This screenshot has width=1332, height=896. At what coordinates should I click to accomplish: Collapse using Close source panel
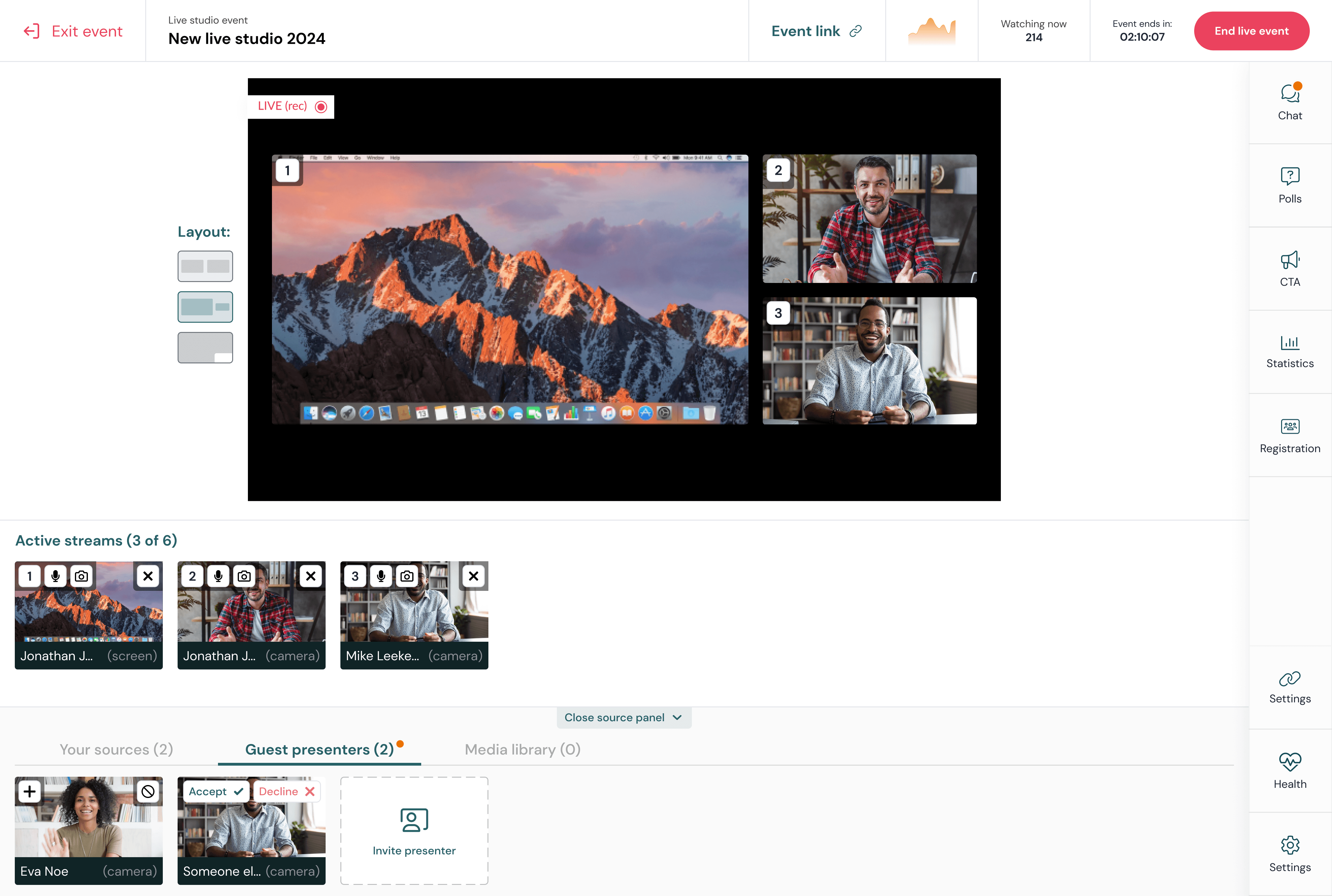point(624,718)
